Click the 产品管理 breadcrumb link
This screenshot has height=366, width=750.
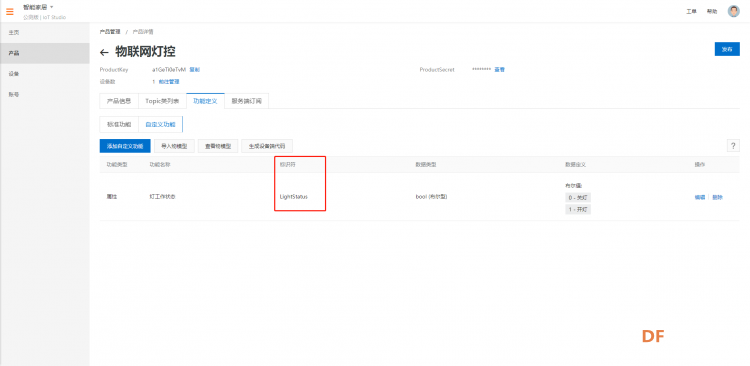pyautogui.click(x=110, y=32)
